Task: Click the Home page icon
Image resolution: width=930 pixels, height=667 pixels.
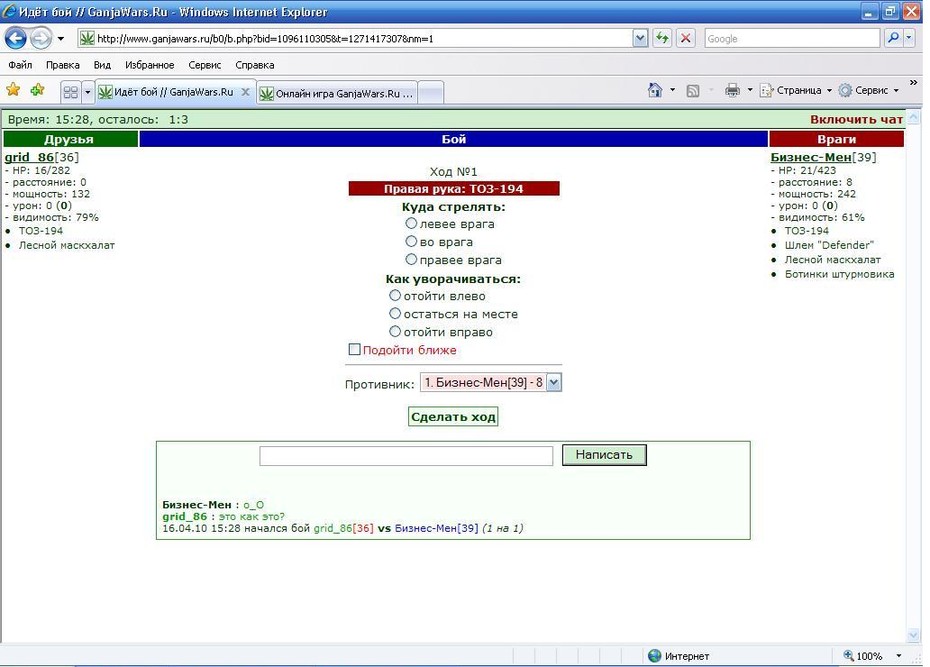Action: 655,90
